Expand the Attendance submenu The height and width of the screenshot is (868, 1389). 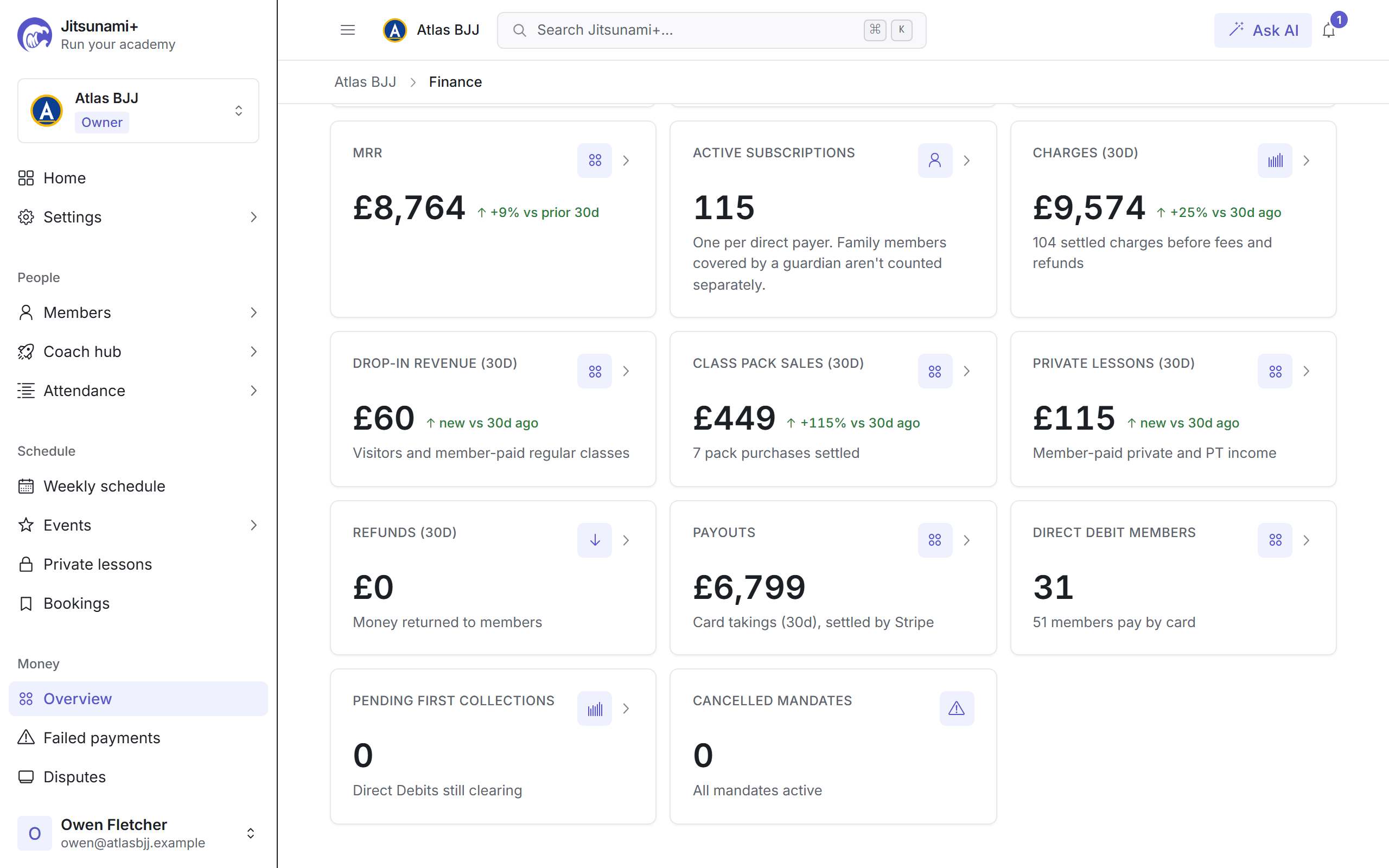tap(254, 391)
